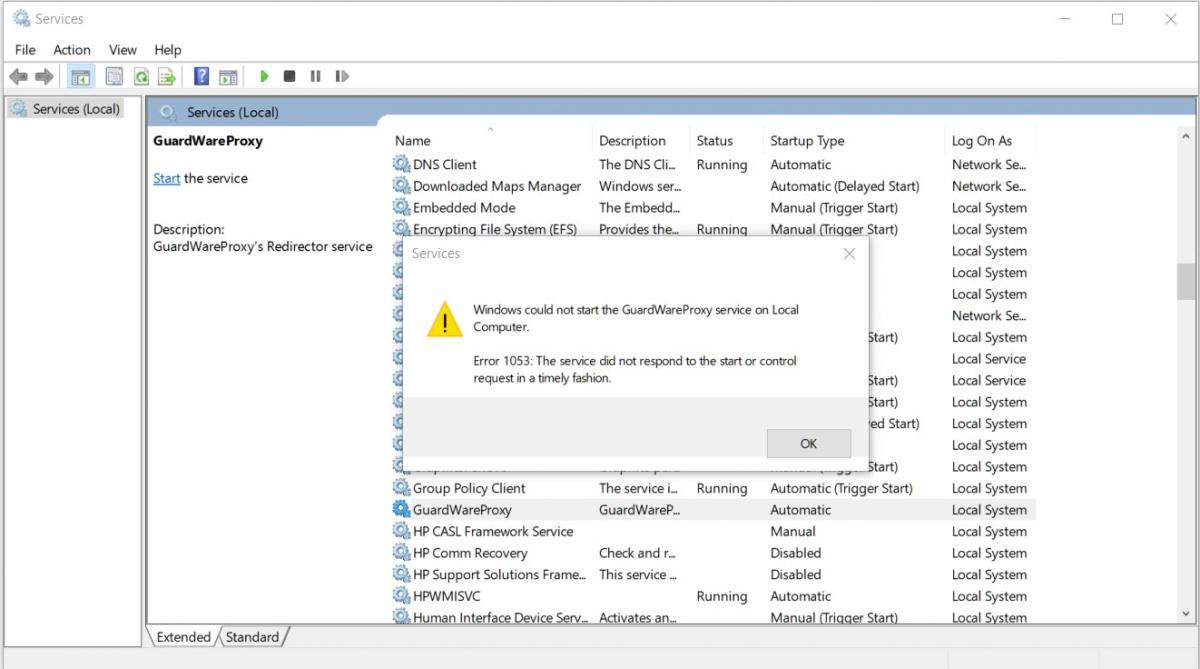Click the Manual startup type of HP CASL Framework
Screen dimensions: 1200x669
point(793,531)
